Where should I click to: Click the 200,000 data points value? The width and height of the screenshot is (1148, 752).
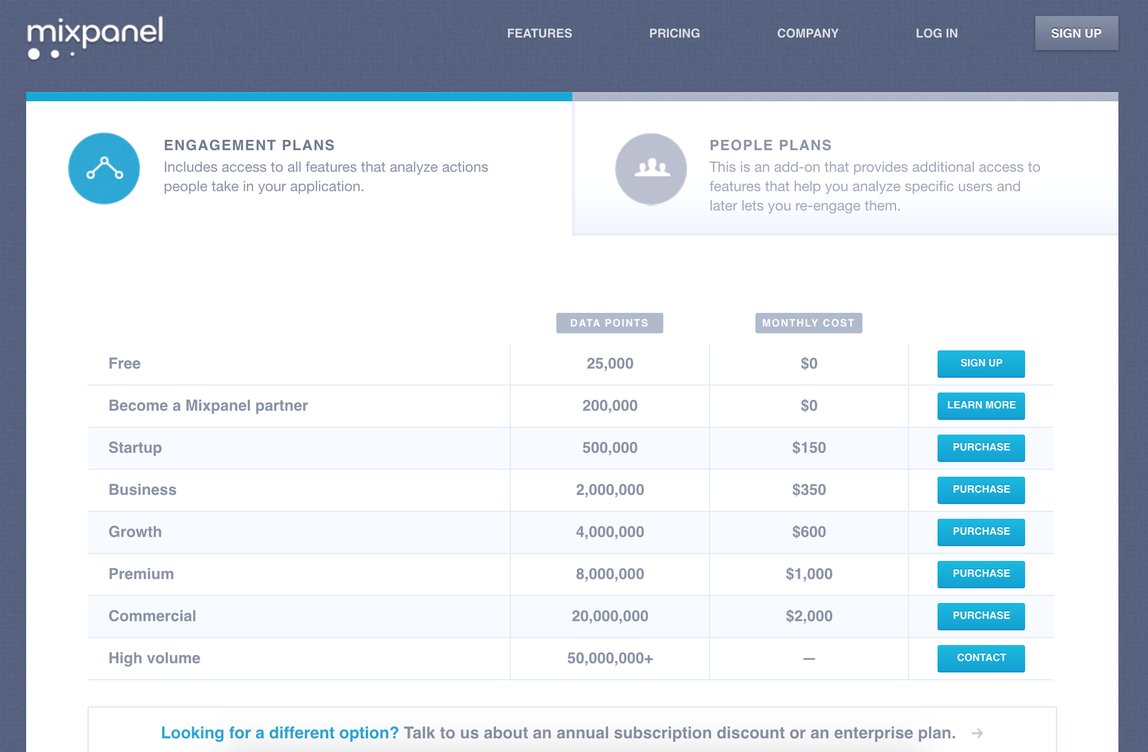pos(610,406)
